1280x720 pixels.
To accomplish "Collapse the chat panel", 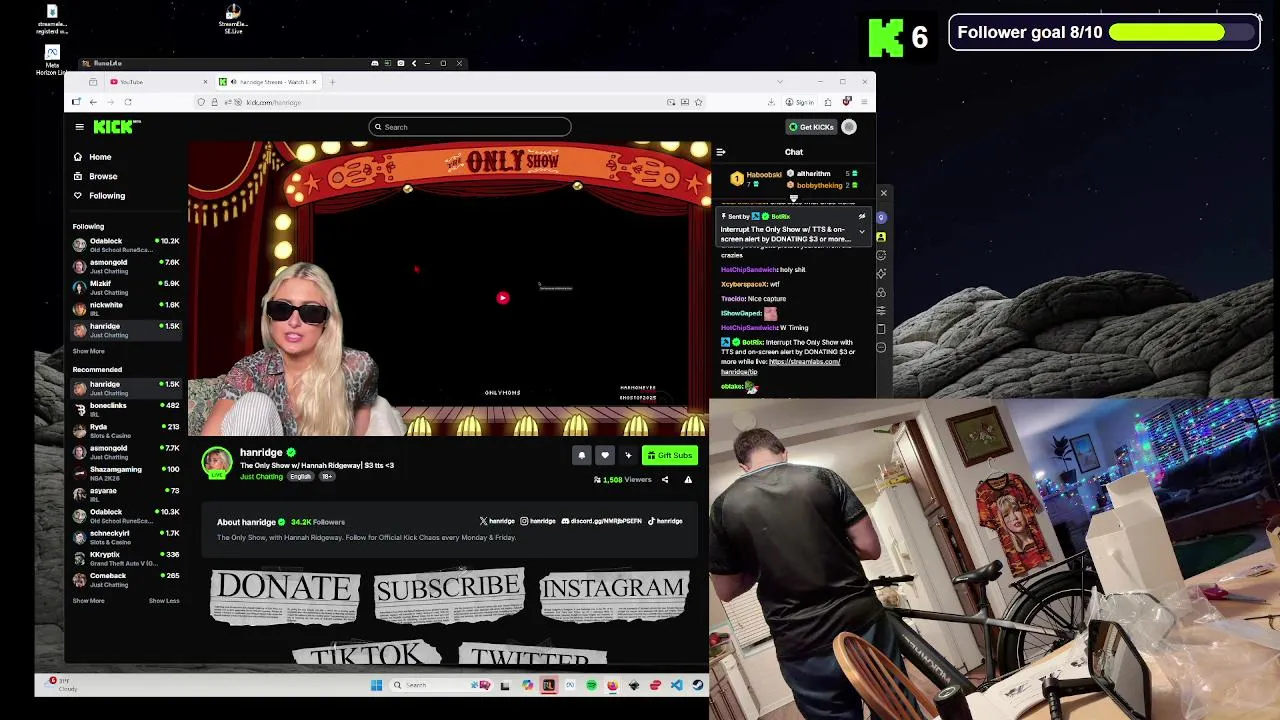I will coord(720,152).
